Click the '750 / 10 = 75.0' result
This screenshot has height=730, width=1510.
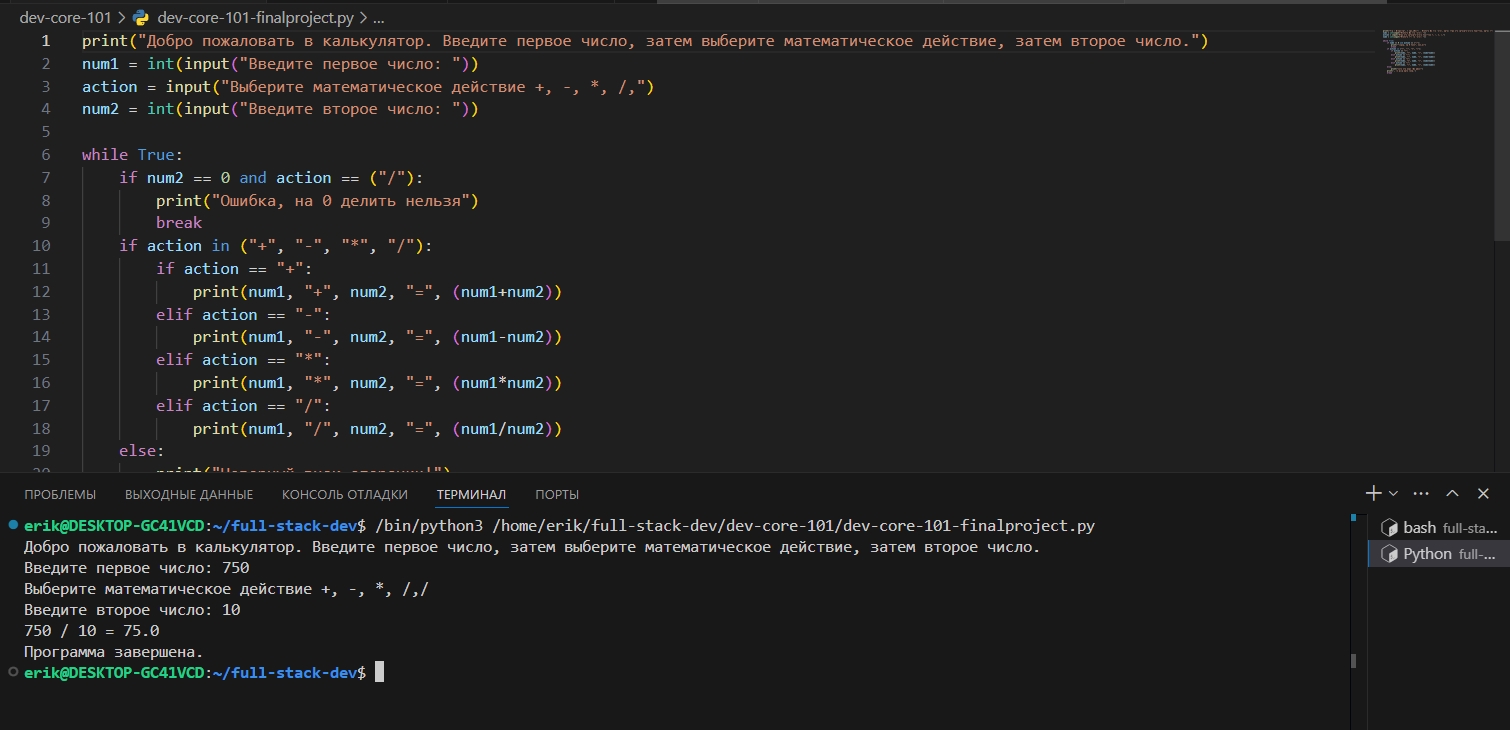point(92,631)
